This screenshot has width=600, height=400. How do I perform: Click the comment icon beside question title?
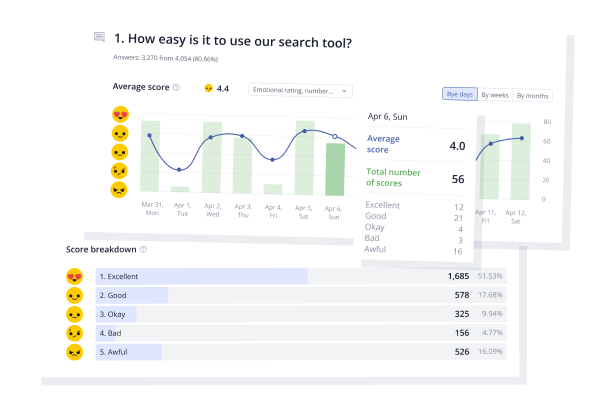tap(99, 38)
